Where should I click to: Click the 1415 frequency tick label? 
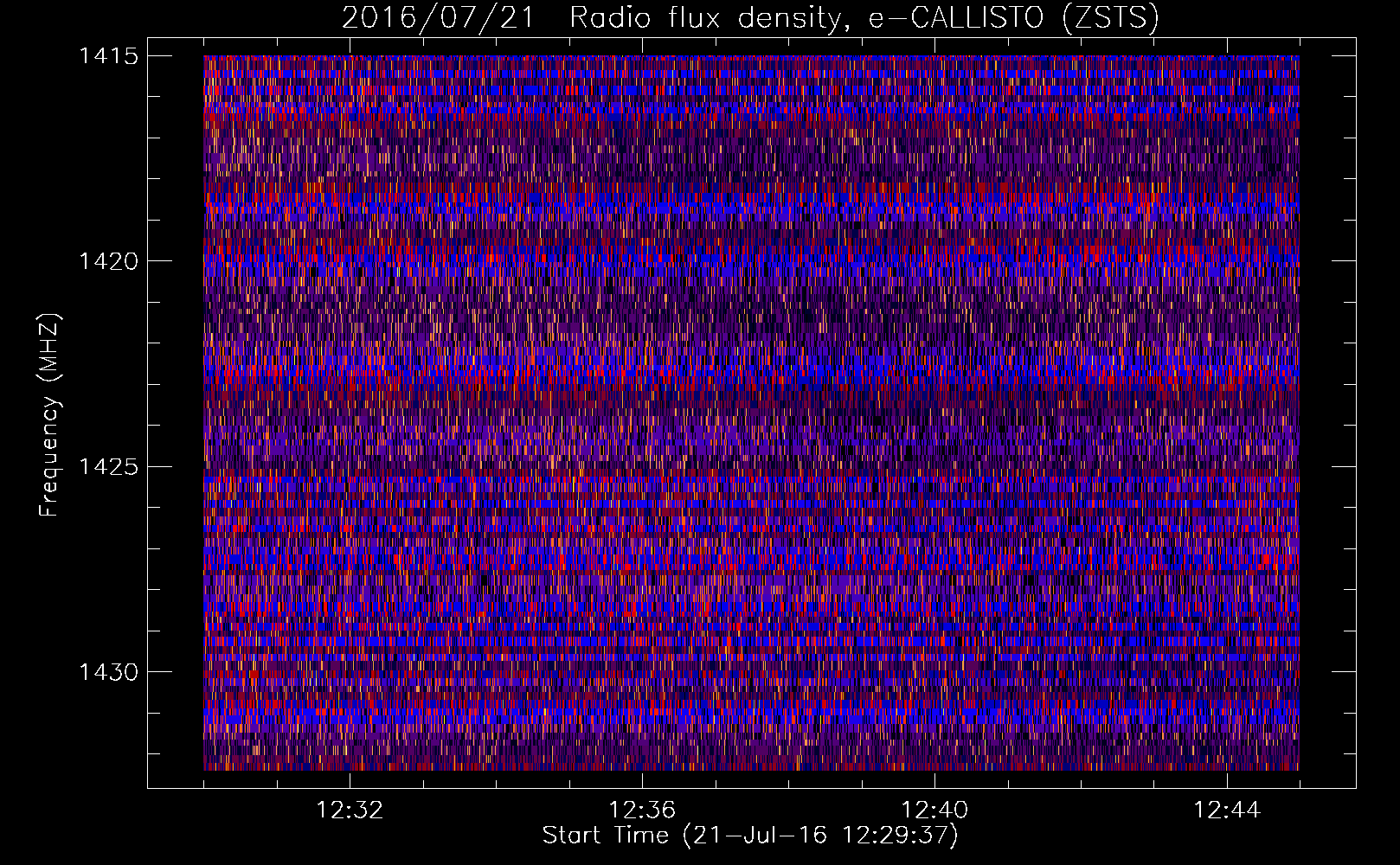108,56
